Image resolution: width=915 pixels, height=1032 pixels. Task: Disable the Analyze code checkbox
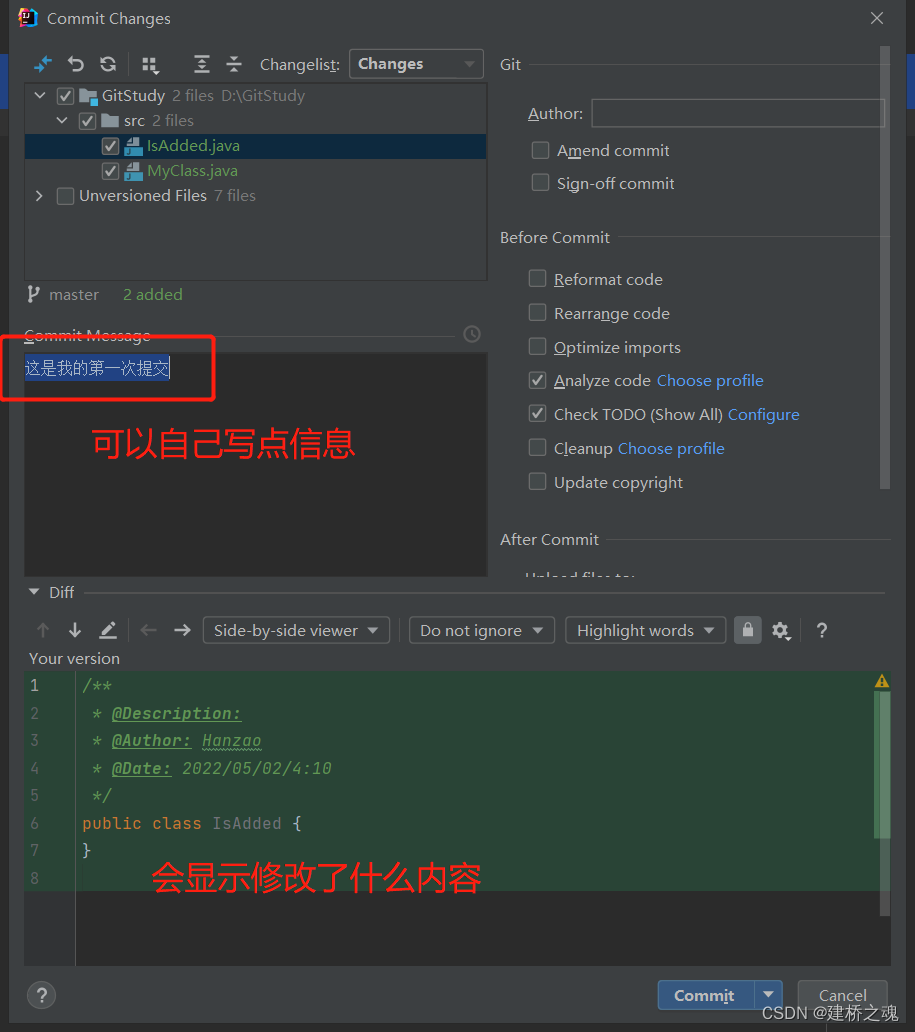click(537, 380)
